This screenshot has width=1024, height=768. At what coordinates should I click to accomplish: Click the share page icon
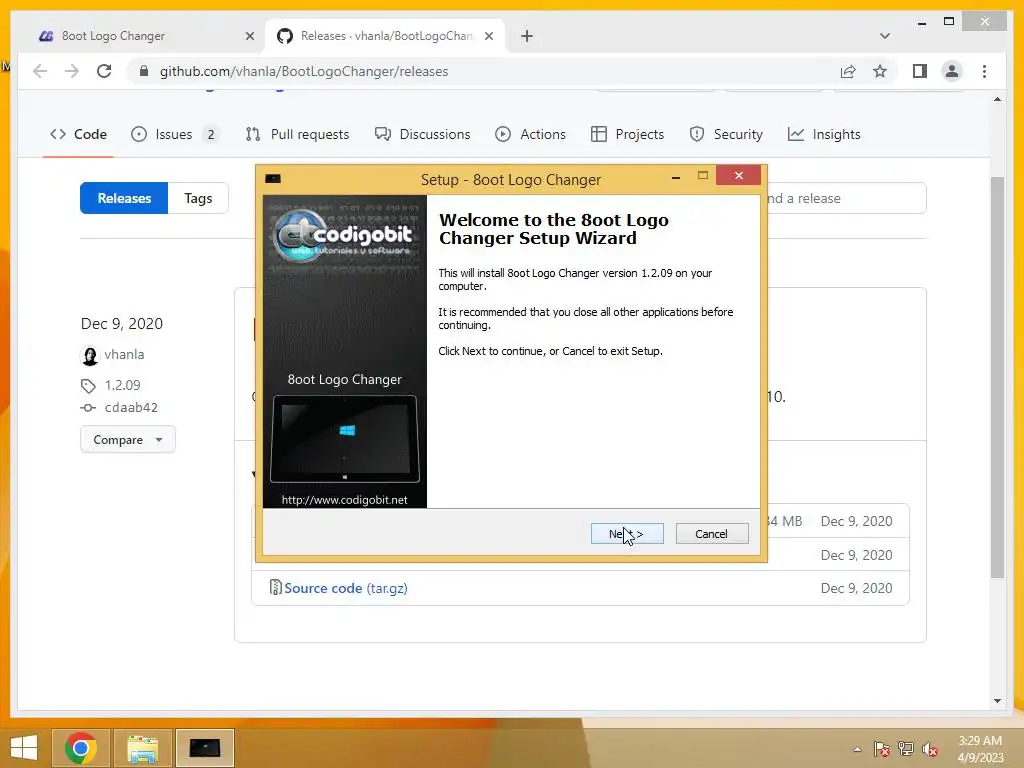click(848, 71)
